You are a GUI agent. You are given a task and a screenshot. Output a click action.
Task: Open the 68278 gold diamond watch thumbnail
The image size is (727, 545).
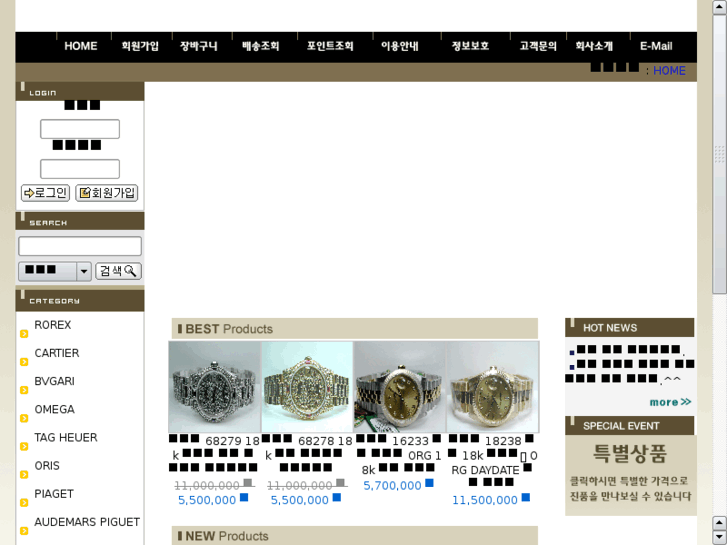307,387
